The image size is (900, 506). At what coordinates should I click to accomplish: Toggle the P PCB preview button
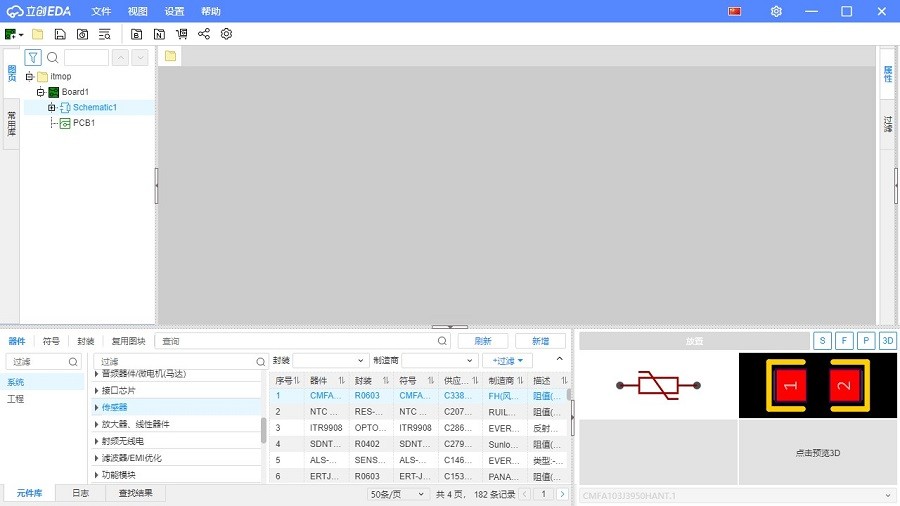pyautogui.click(x=866, y=341)
